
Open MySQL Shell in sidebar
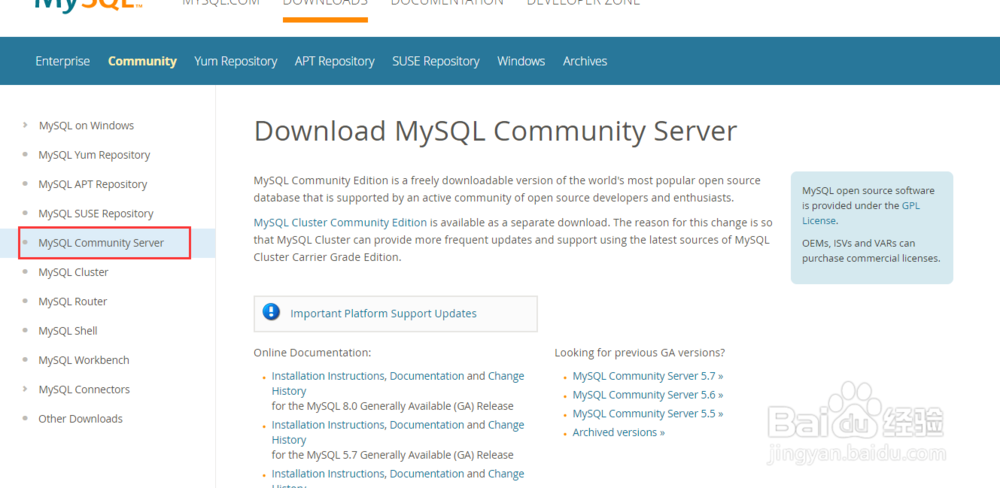point(68,331)
